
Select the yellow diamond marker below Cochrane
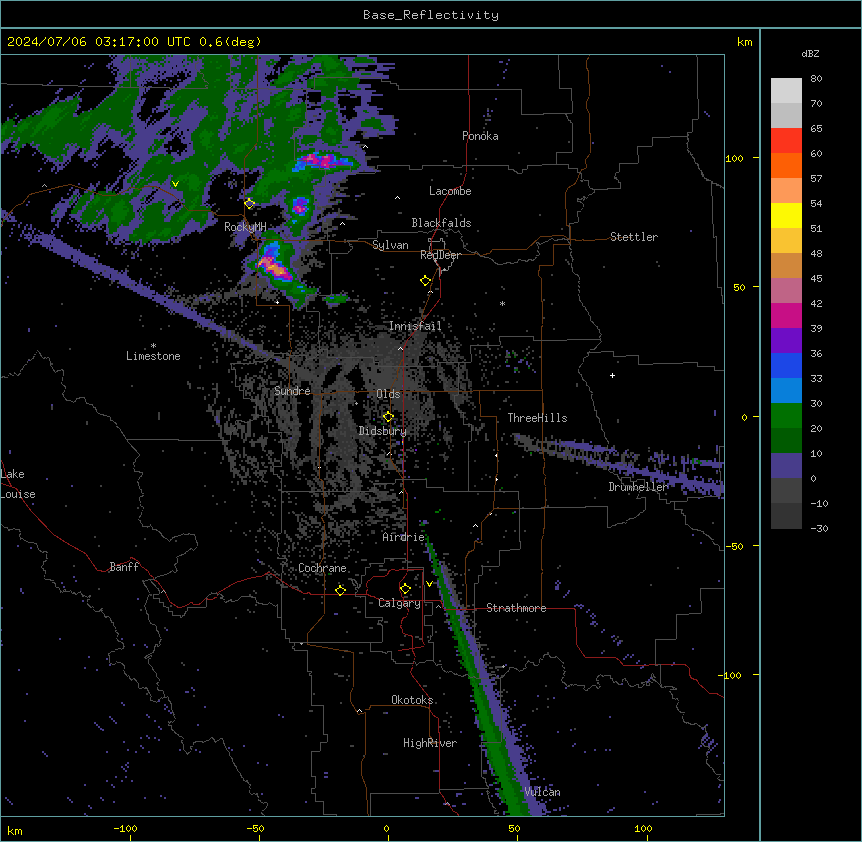[x=340, y=590]
